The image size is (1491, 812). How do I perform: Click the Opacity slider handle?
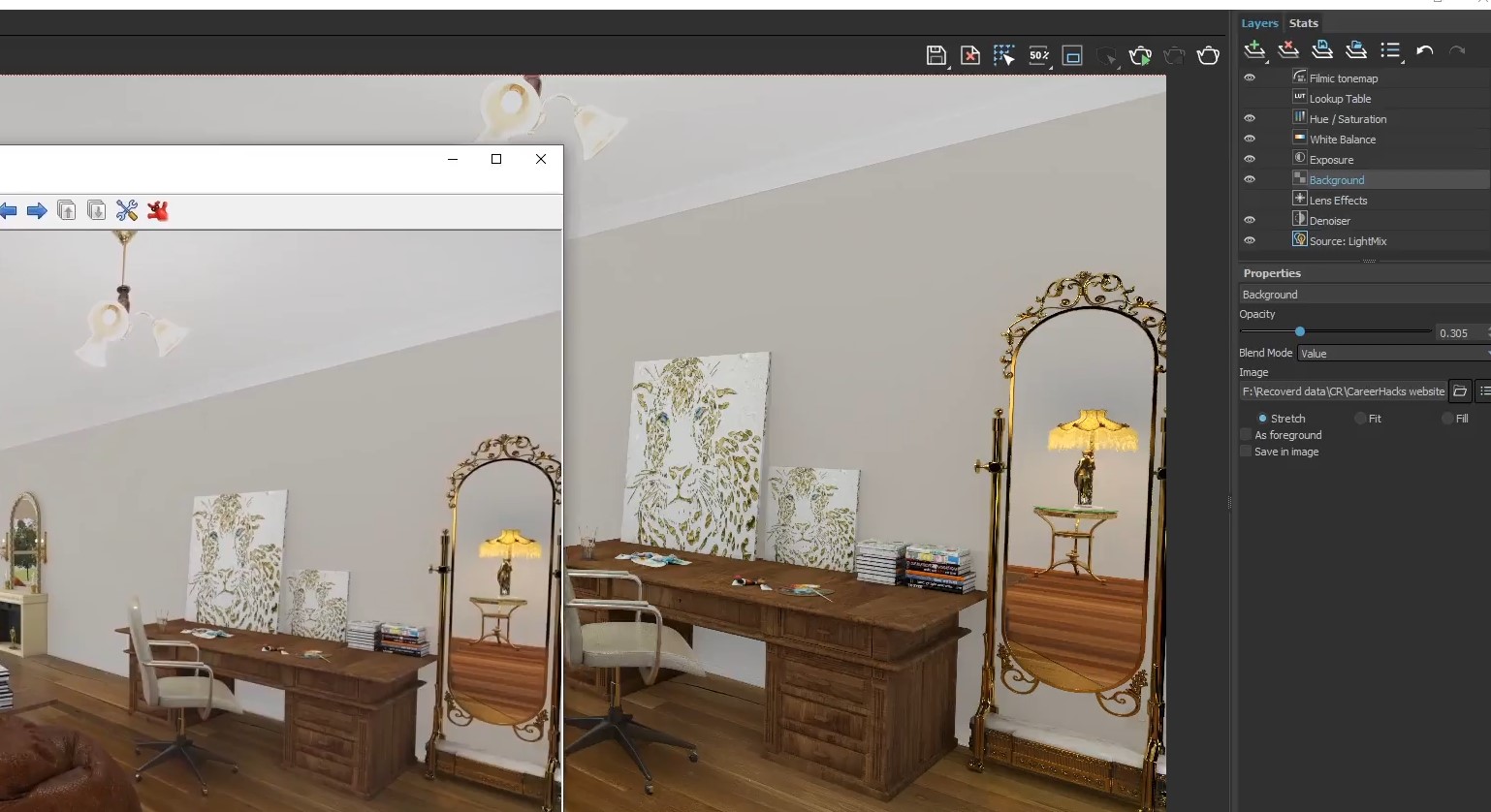1300,332
